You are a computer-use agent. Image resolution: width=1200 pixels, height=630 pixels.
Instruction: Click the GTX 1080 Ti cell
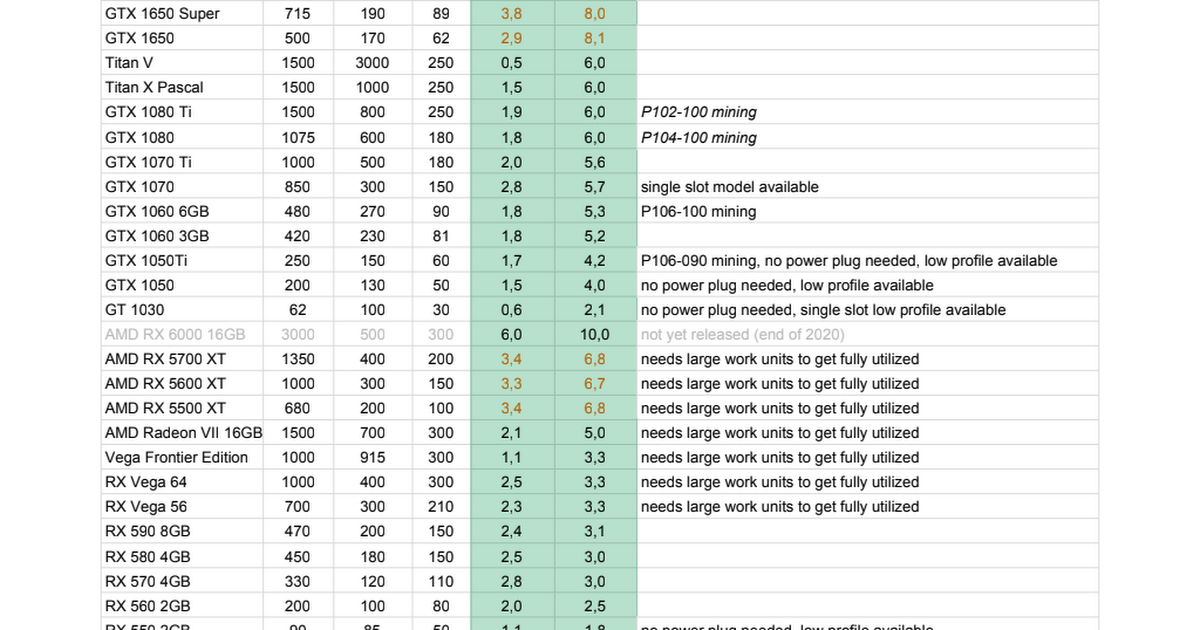(x=182, y=112)
